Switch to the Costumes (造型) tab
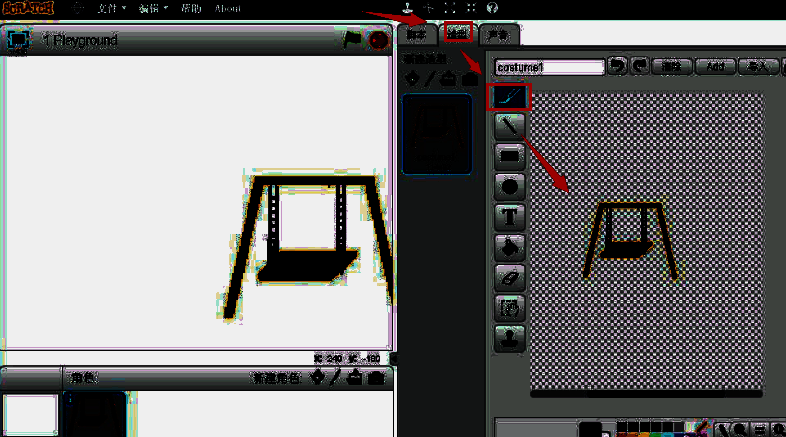786x437 pixels. 457,35
